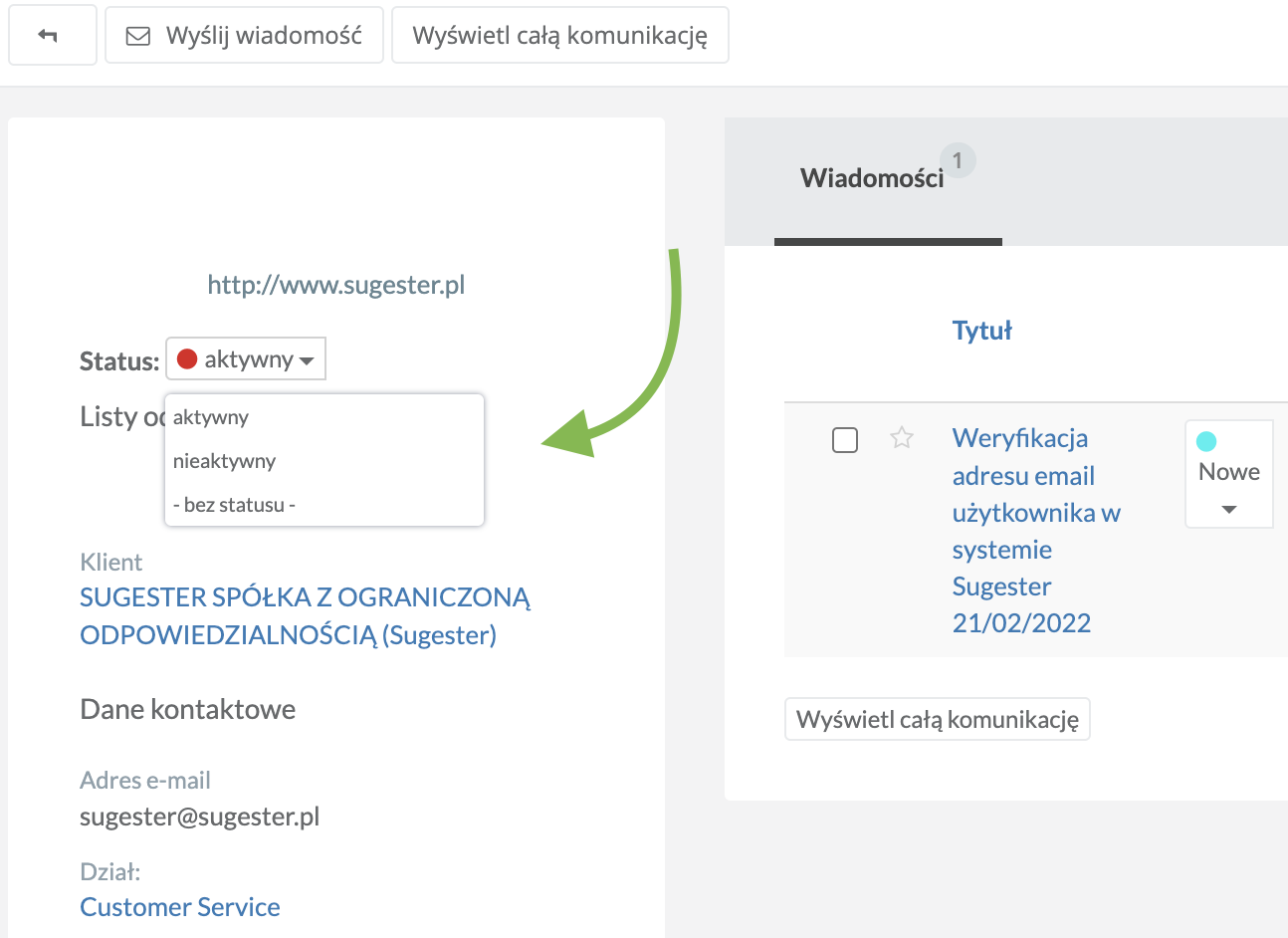Click the back arrow icon
This screenshot has height=938, width=1288.
52,34
